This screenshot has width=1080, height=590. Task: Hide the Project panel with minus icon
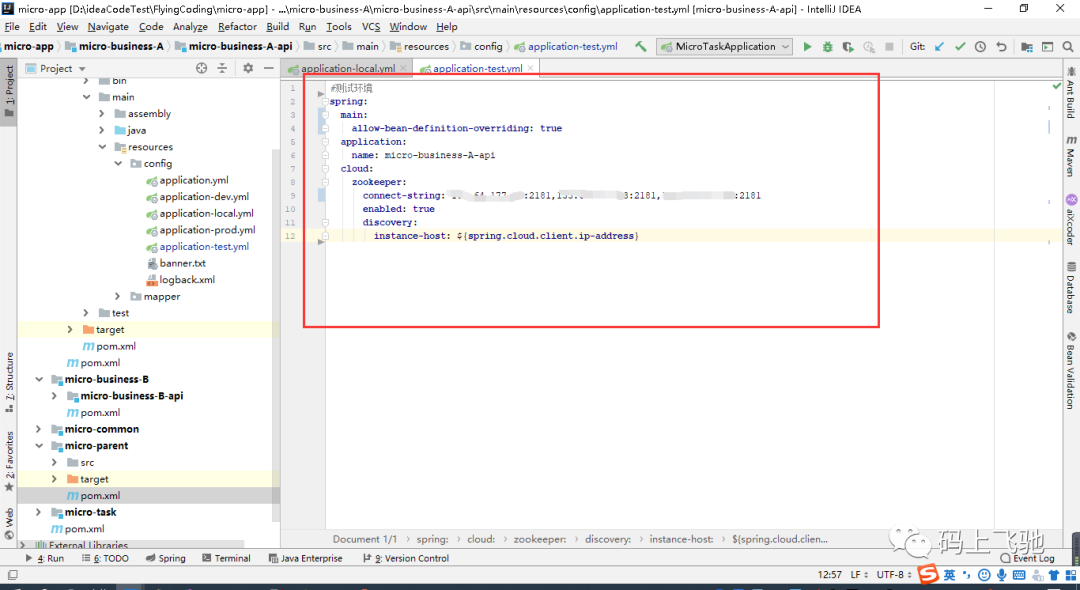[269, 68]
